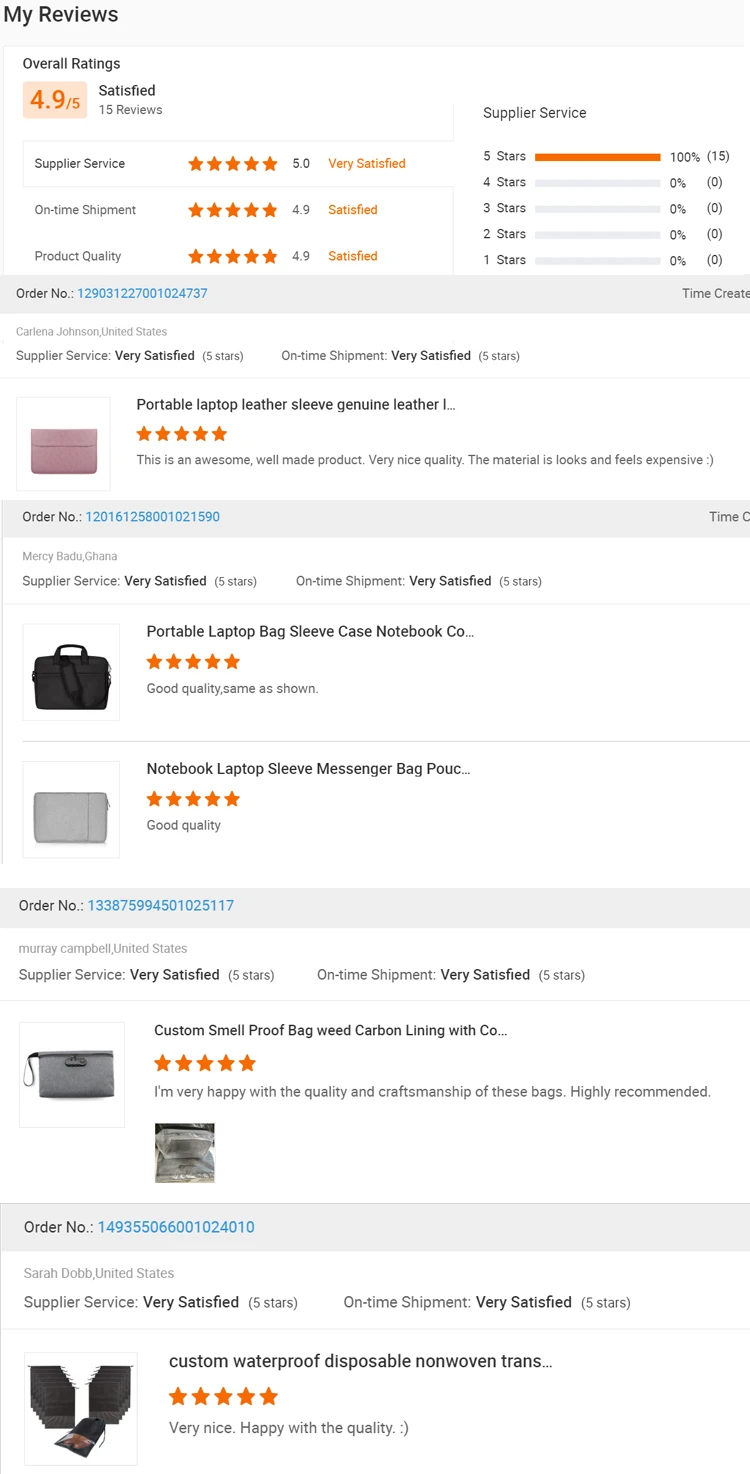Click stars under leather sleeve review
750x1474 pixels.
(182, 434)
